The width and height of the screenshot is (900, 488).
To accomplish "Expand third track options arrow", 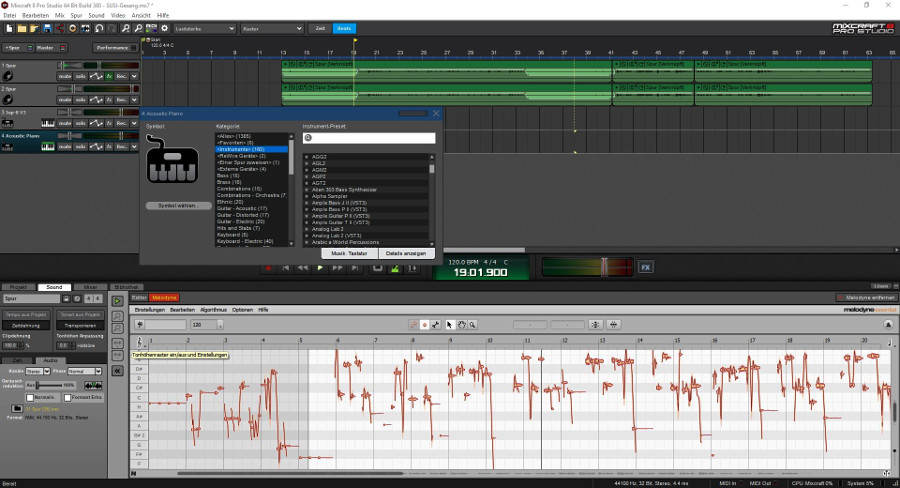I will point(134,123).
